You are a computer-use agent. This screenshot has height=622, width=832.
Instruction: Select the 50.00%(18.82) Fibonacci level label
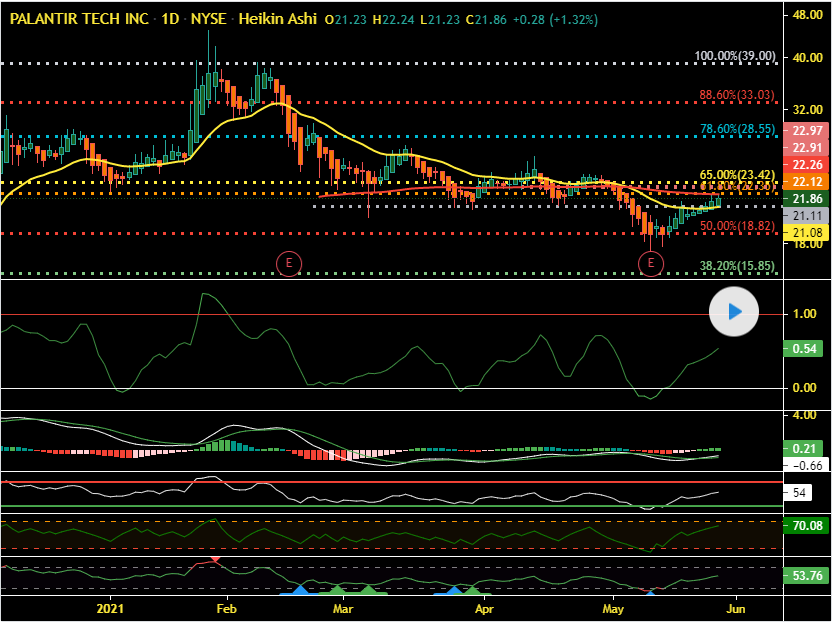738,226
